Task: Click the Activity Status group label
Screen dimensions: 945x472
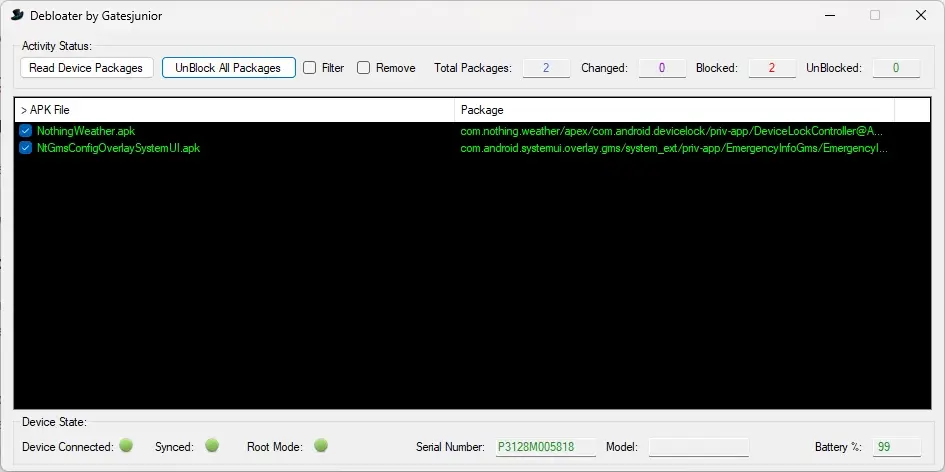Action: pos(57,46)
